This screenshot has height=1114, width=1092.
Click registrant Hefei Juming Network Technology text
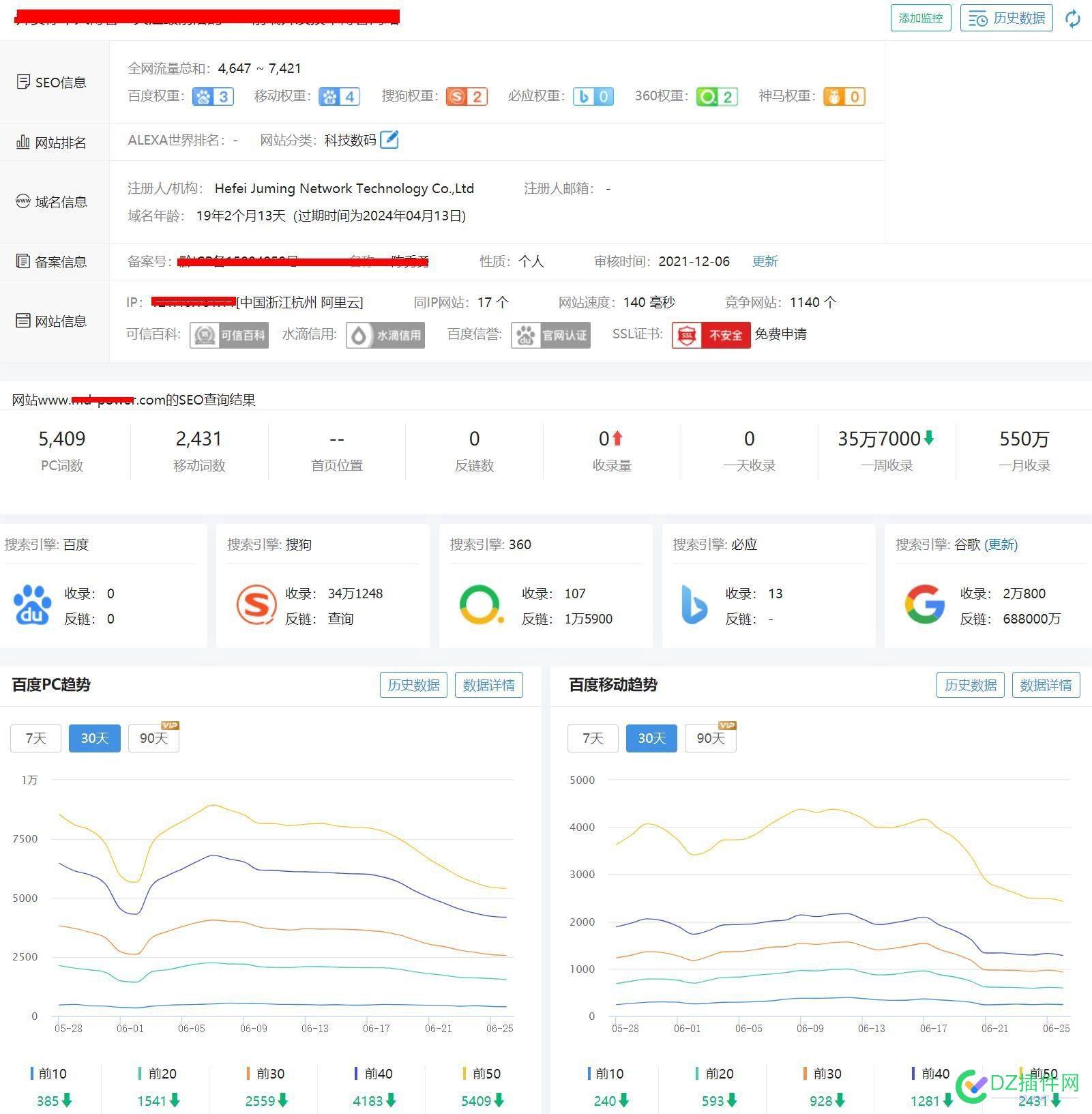pos(344,188)
